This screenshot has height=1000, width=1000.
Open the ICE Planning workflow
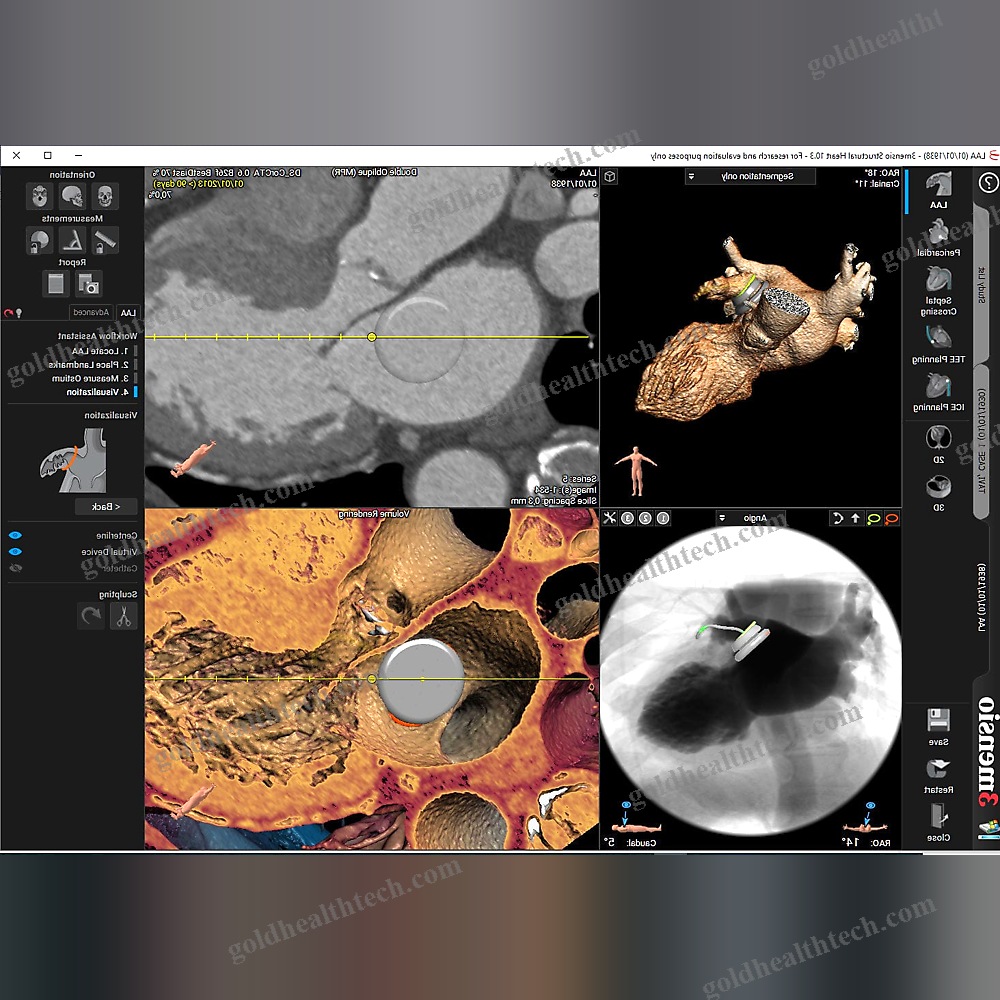(x=938, y=393)
